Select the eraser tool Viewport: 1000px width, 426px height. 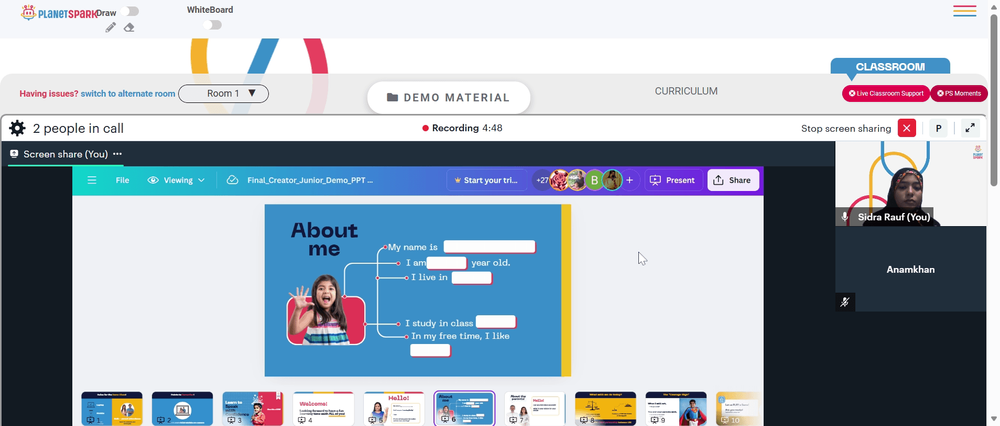pos(129,27)
